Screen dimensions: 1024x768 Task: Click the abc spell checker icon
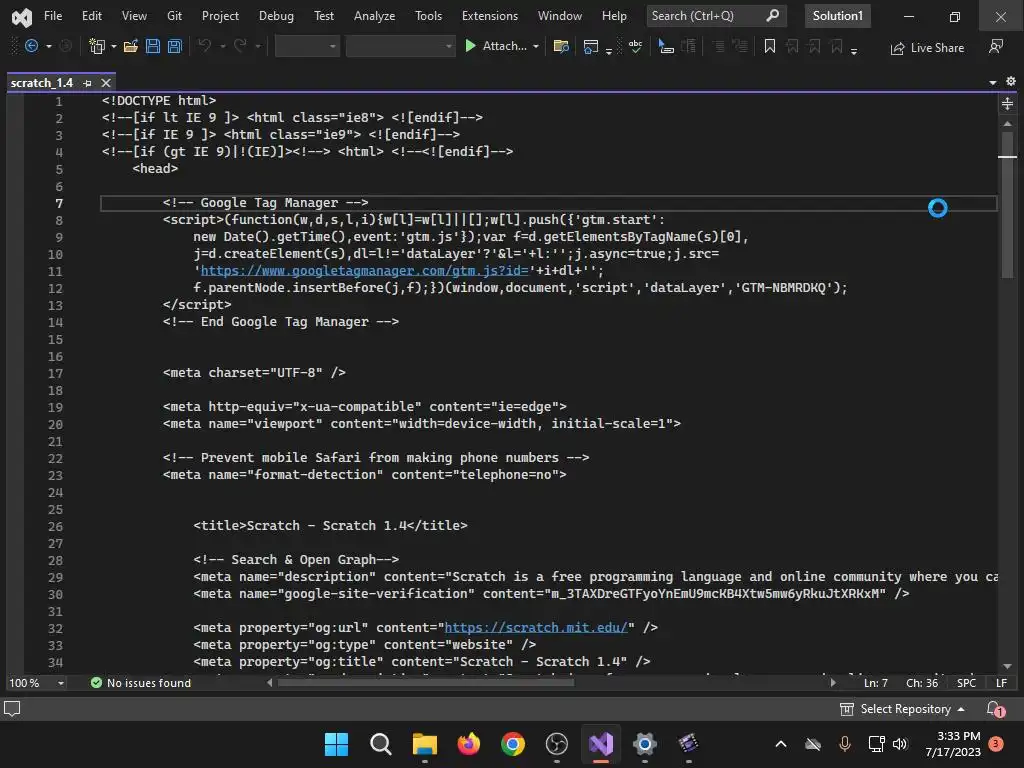pyautogui.click(x=635, y=46)
